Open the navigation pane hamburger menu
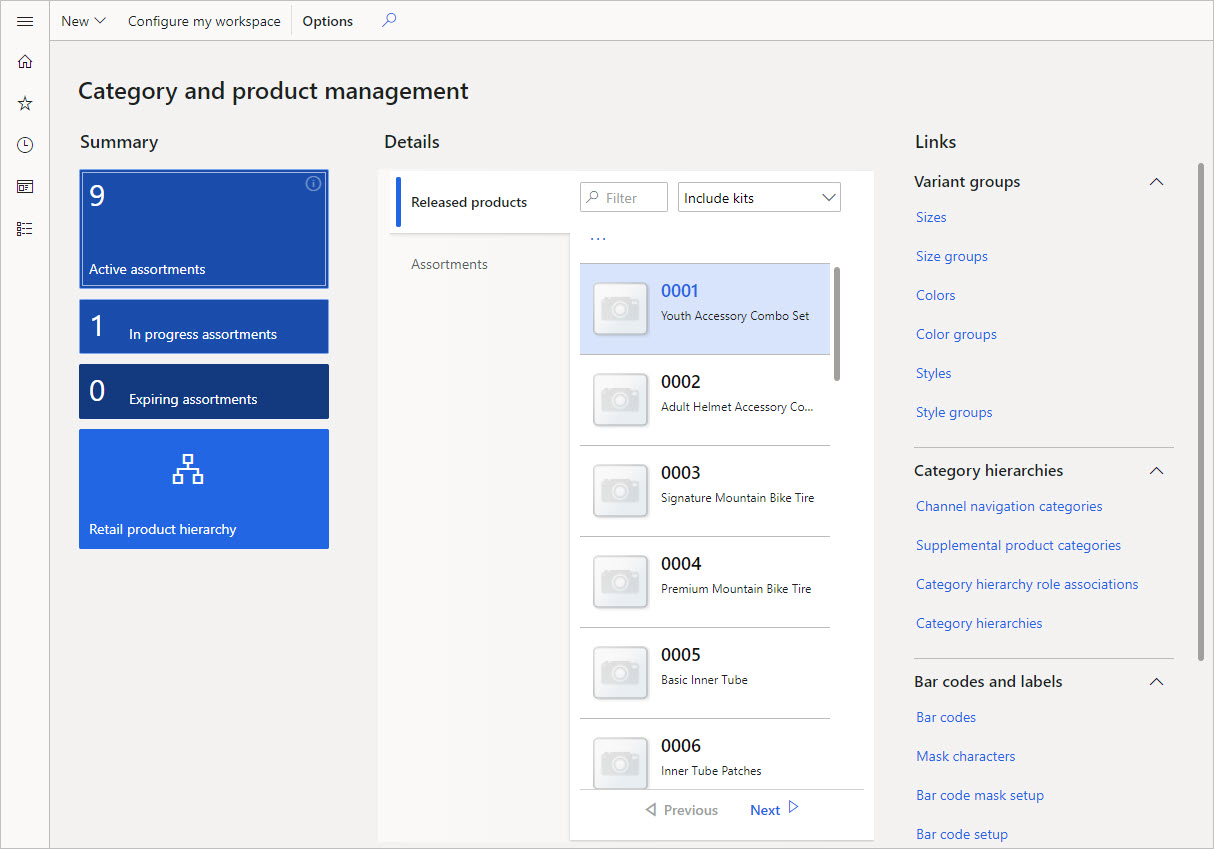1214x849 pixels. coord(25,20)
